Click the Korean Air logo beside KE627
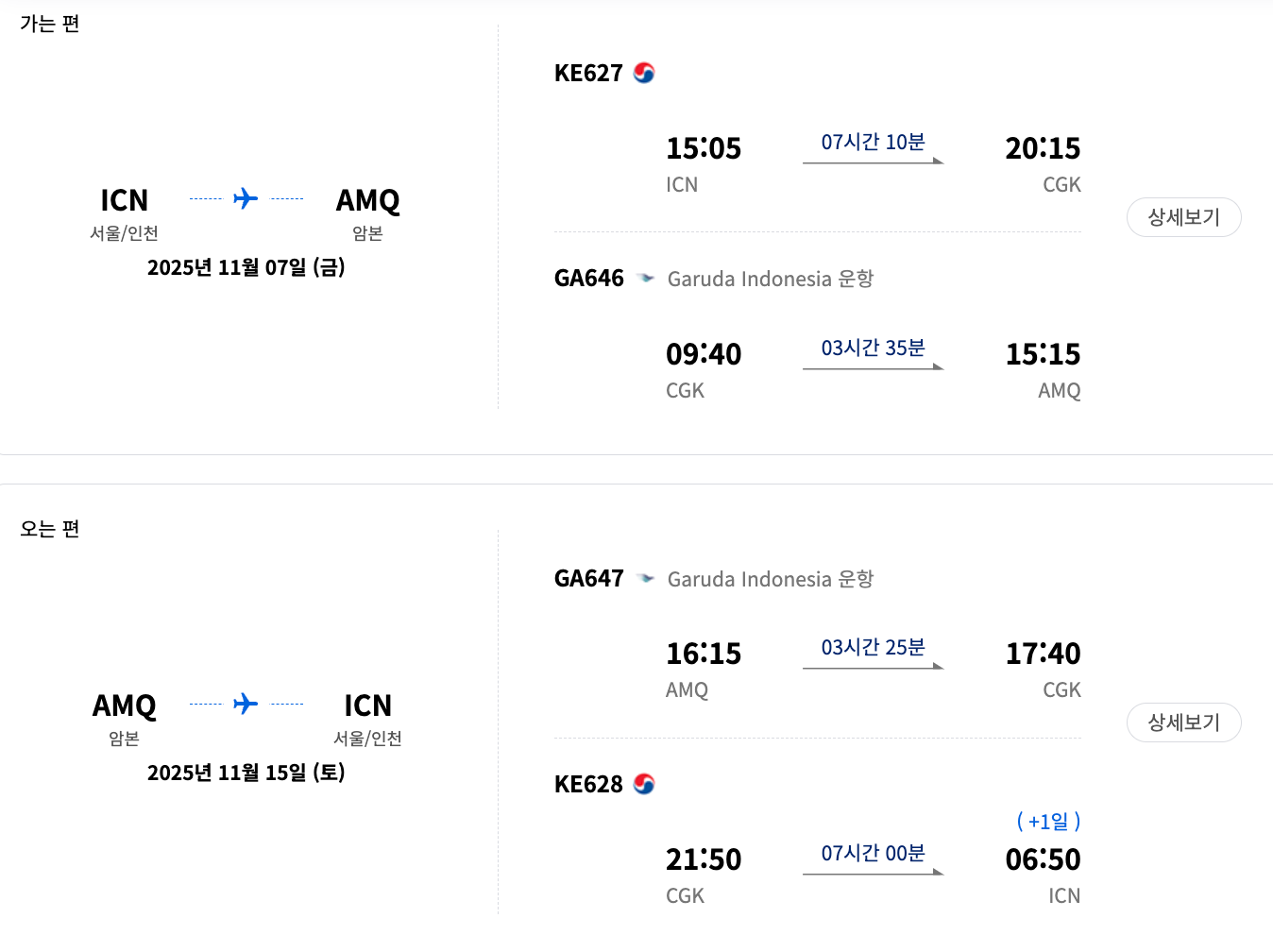1273x952 pixels. 644,73
